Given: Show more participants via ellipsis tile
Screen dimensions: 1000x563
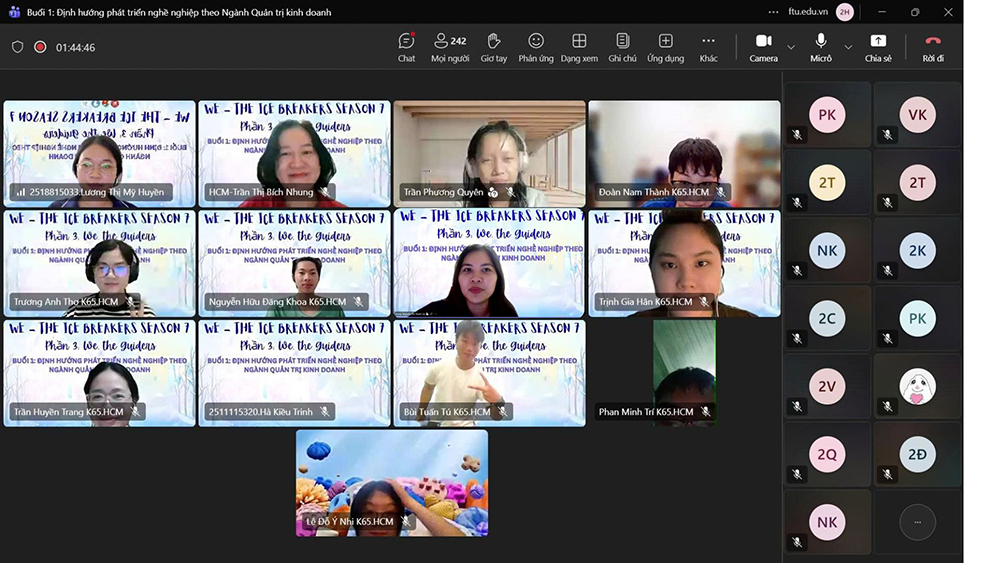Looking at the screenshot, I should point(917,522).
